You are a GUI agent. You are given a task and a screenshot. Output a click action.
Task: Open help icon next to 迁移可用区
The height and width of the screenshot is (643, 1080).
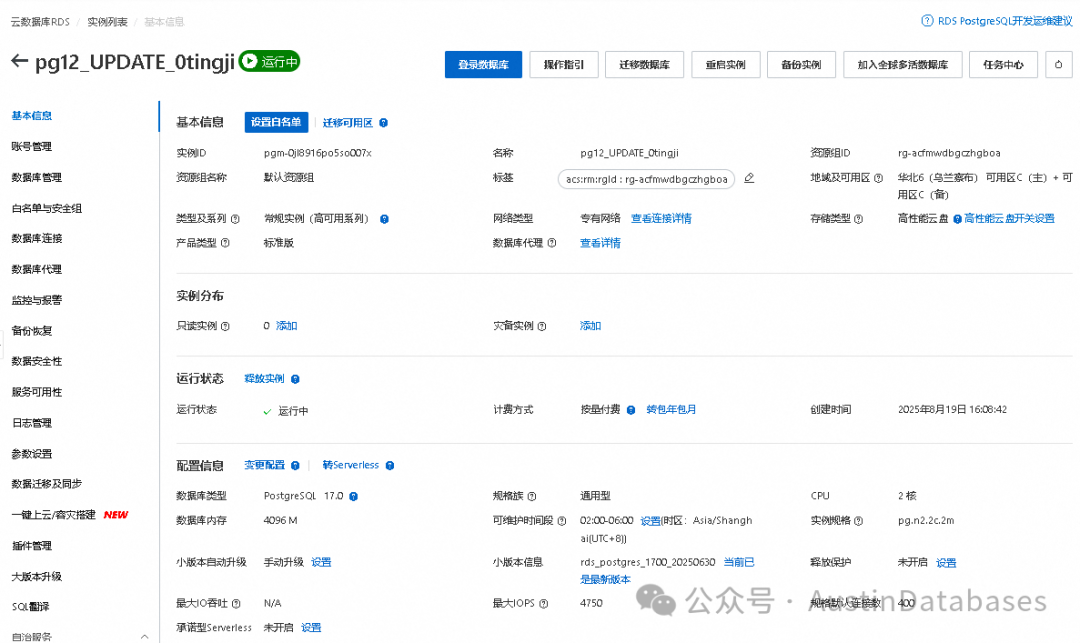coord(384,123)
